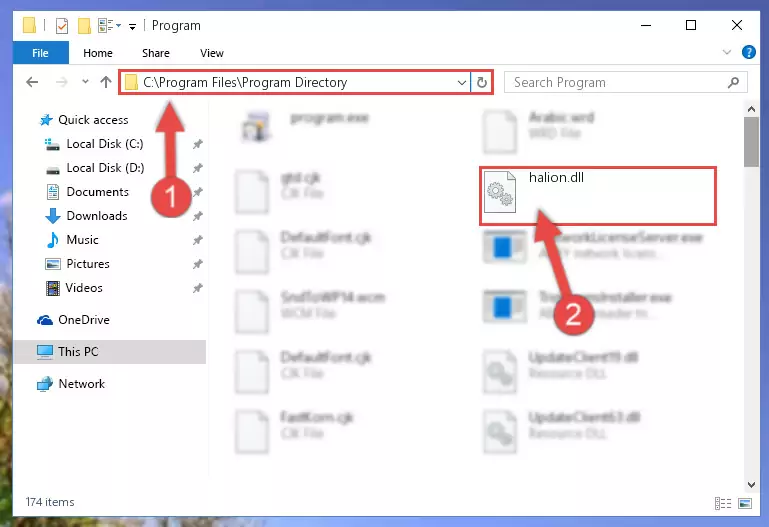Open Local Disk (D:) in sidebar
Screen dimensions: 769x527
pyautogui.click(x=105, y=168)
